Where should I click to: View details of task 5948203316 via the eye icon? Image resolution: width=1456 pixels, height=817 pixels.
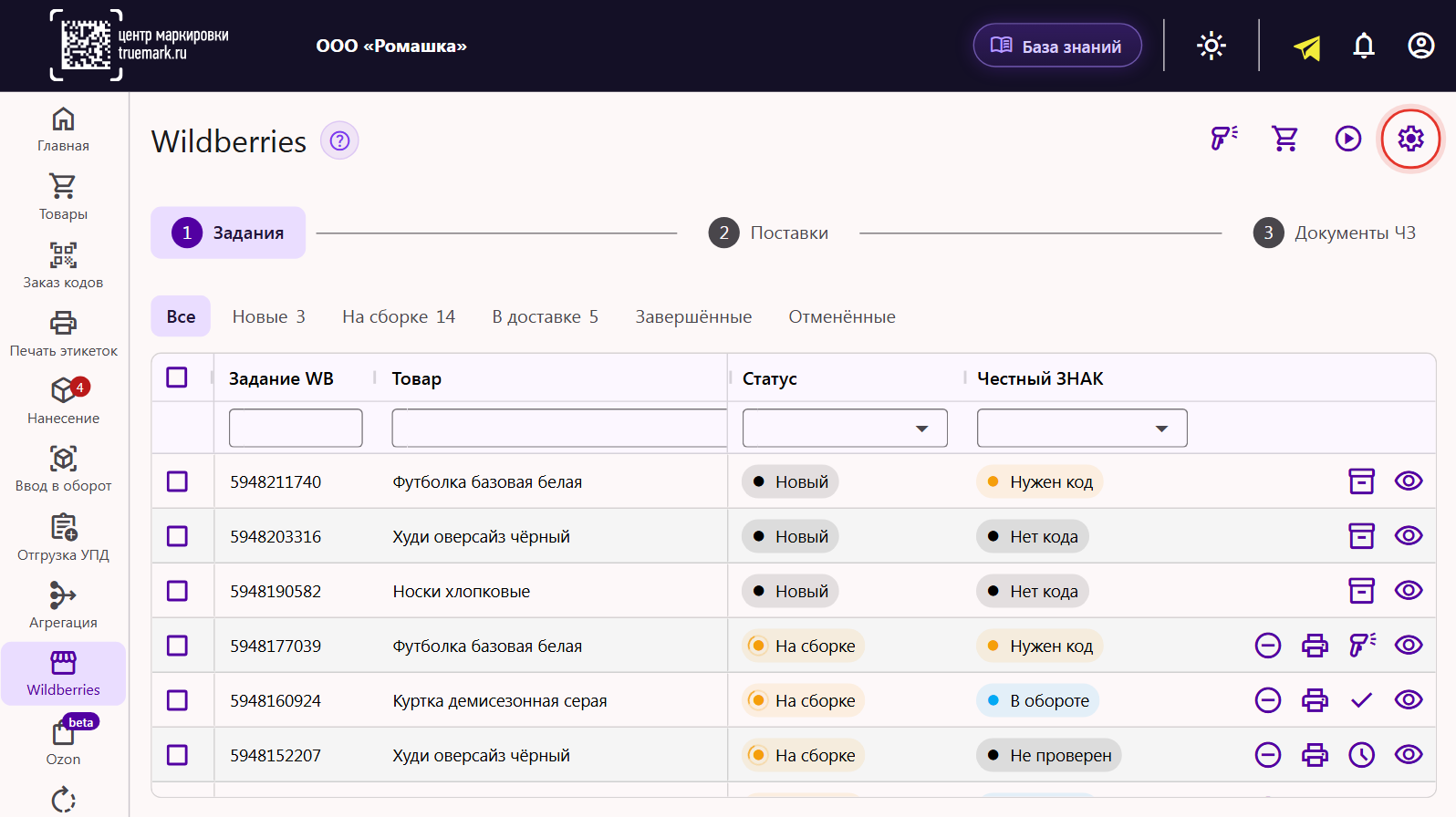click(1409, 536)
